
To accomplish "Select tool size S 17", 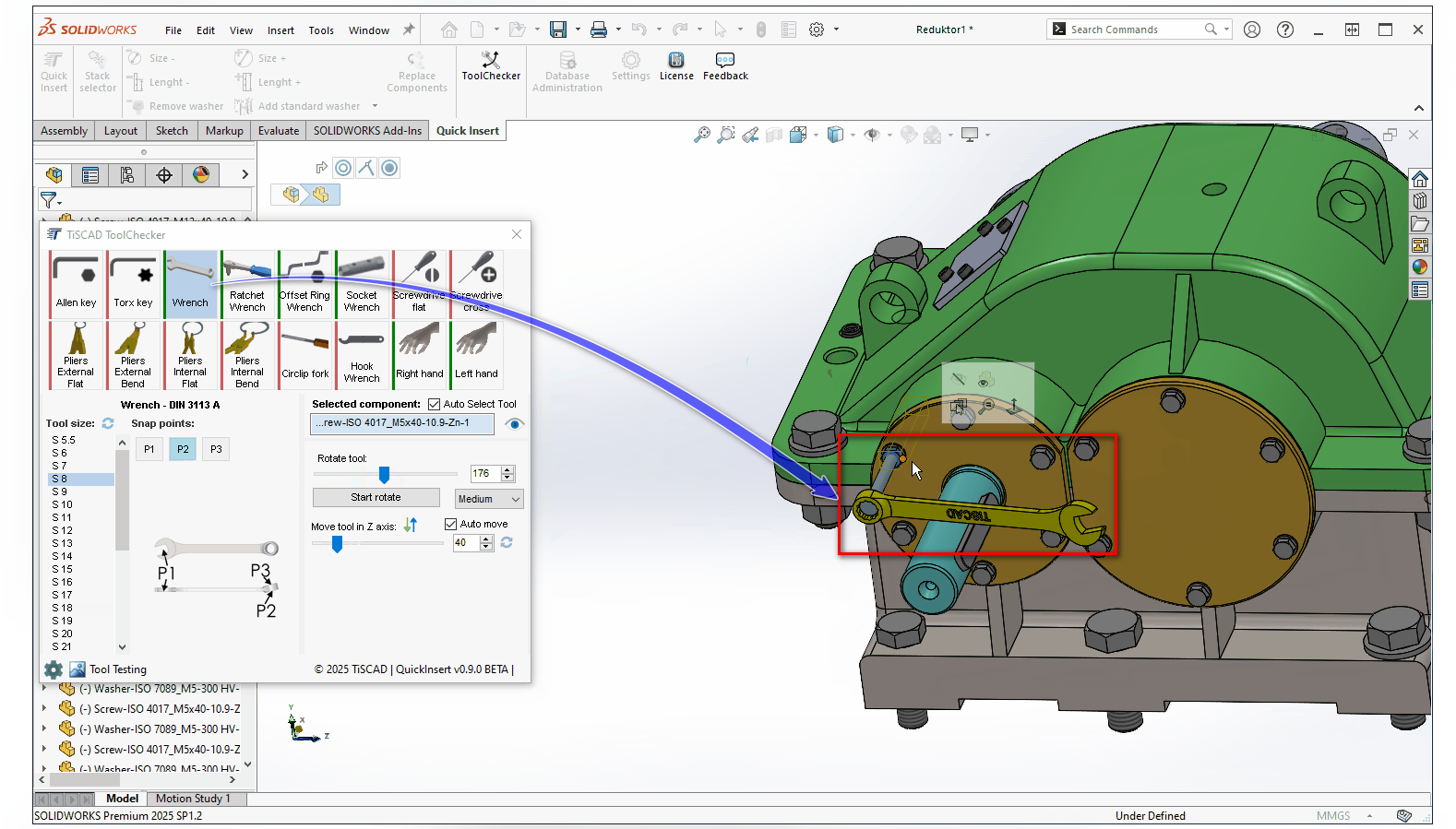I will pos(82,595).
